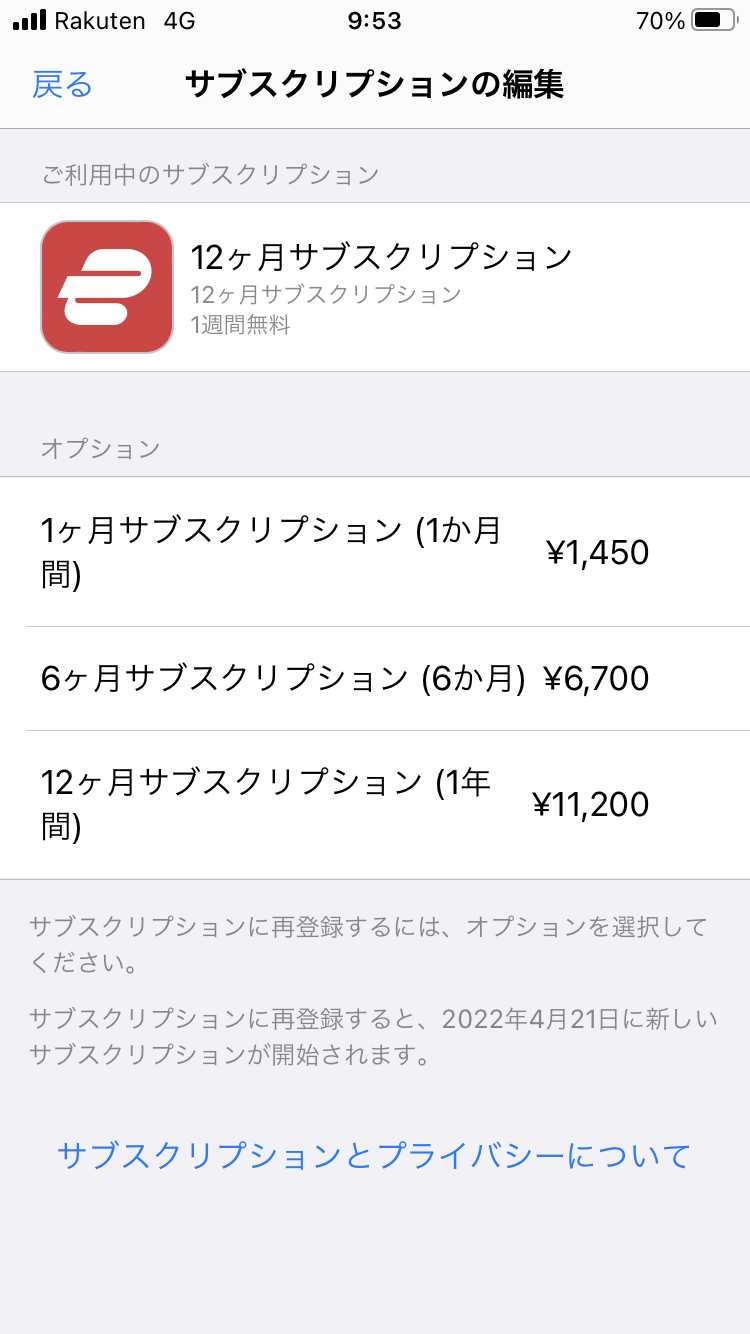Choose the 12ヶ月サブスクリプション (1年間) option
750x1334 pixels.
point(265,805)
